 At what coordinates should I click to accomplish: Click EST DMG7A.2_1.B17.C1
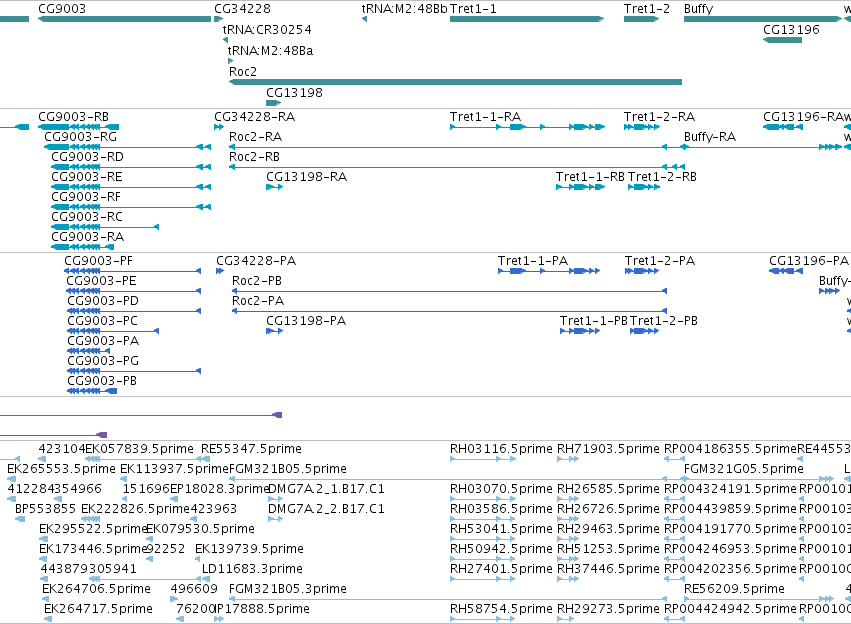(x=326, y=489)
